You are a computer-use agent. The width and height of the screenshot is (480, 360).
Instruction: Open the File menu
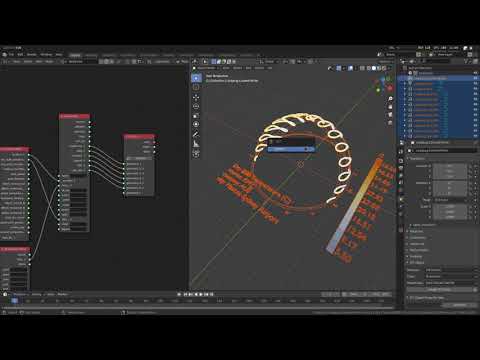pos(11,55)
